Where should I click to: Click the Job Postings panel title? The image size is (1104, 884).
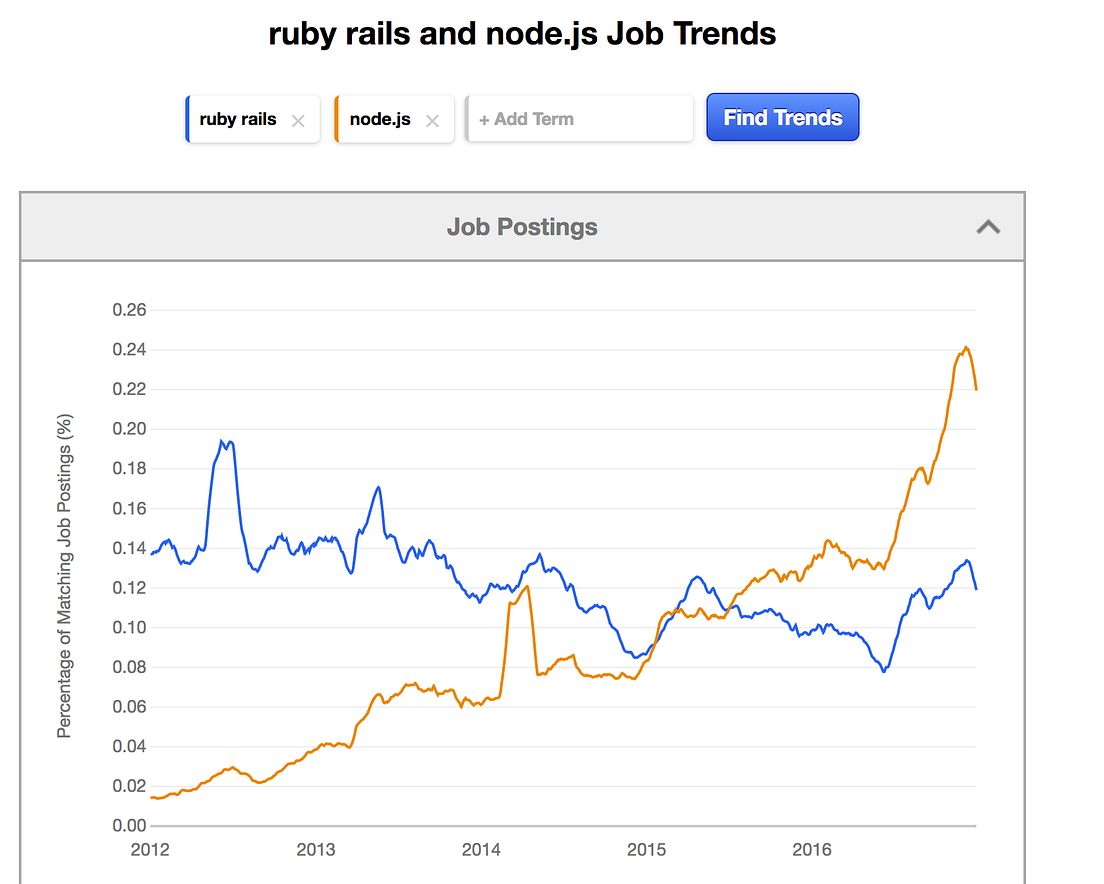click(x=521, y=227)
